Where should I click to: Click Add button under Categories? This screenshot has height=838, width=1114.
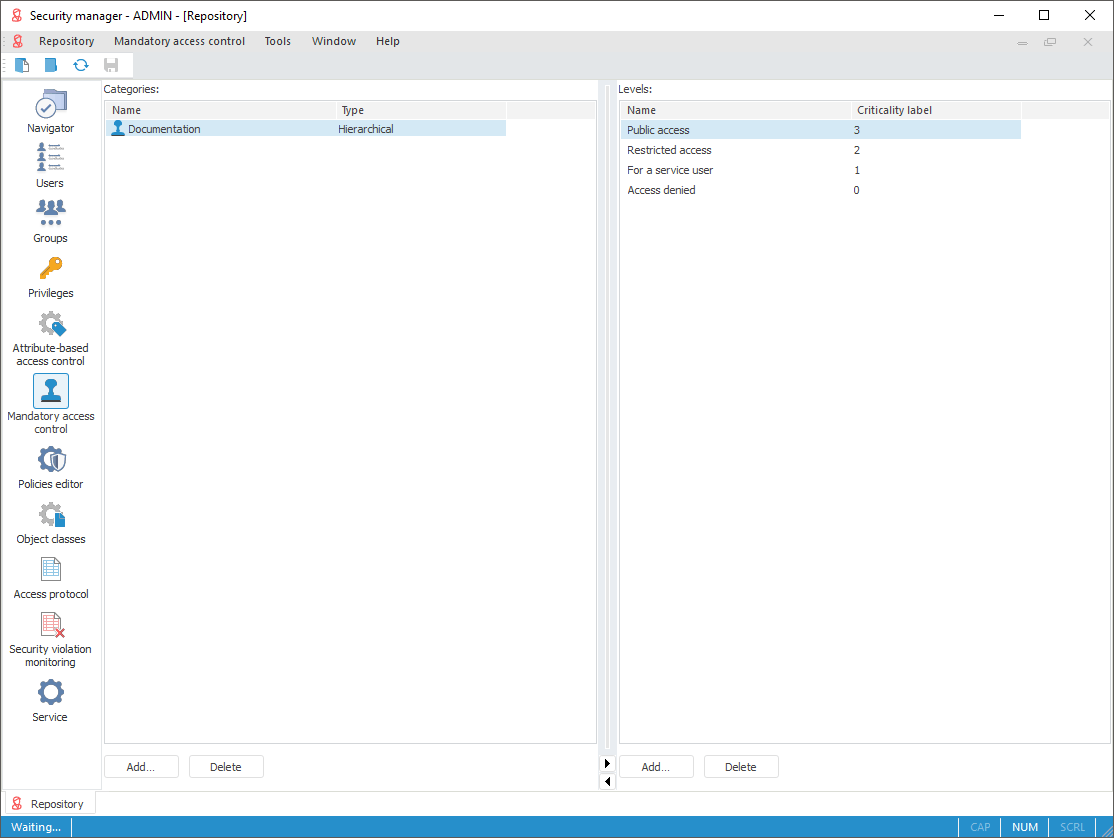[141, 767]
